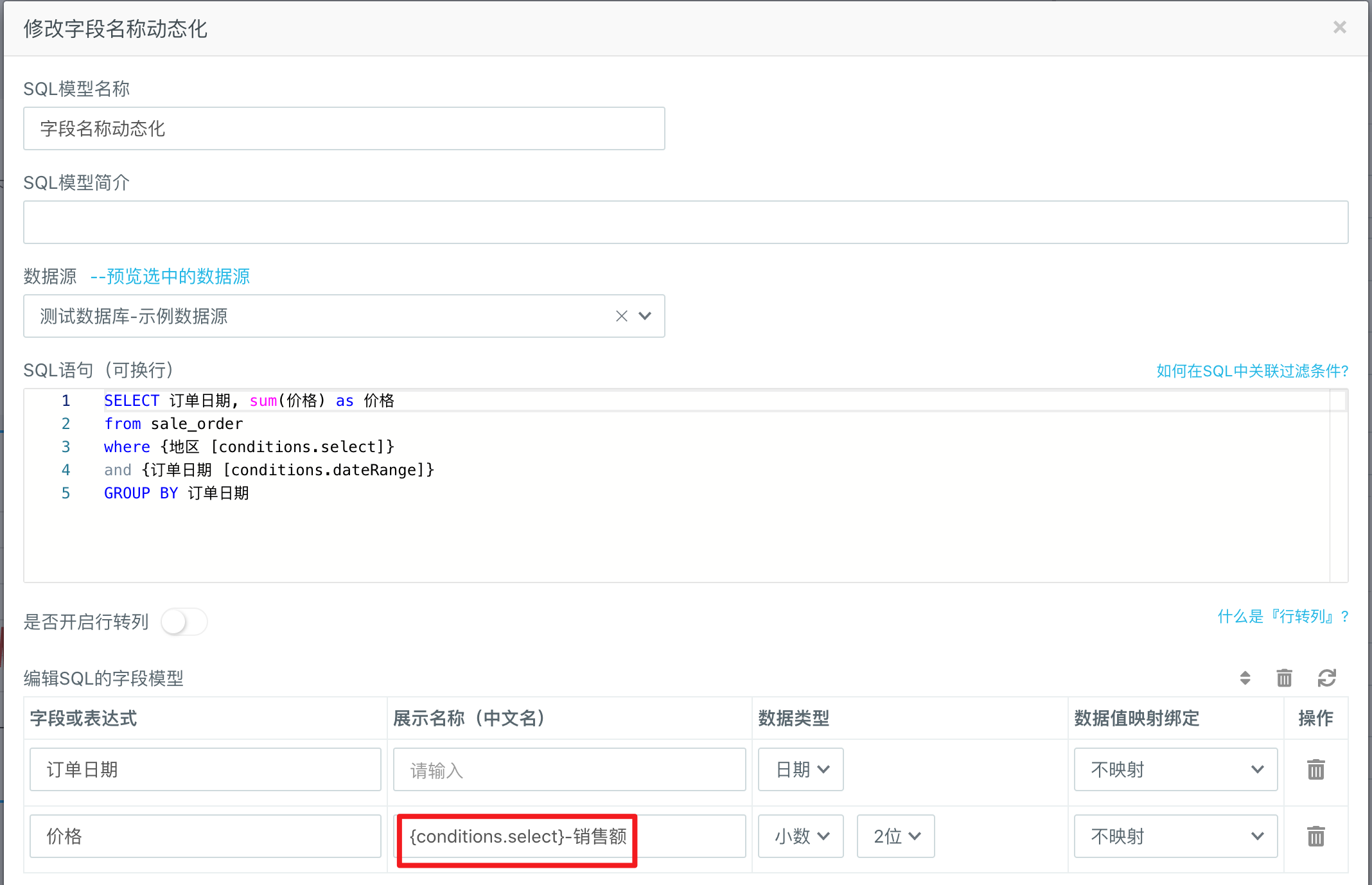Toggle the 是否开启行转列 switch
Viewport: 1372px width, 885px height.
[184, 622]
